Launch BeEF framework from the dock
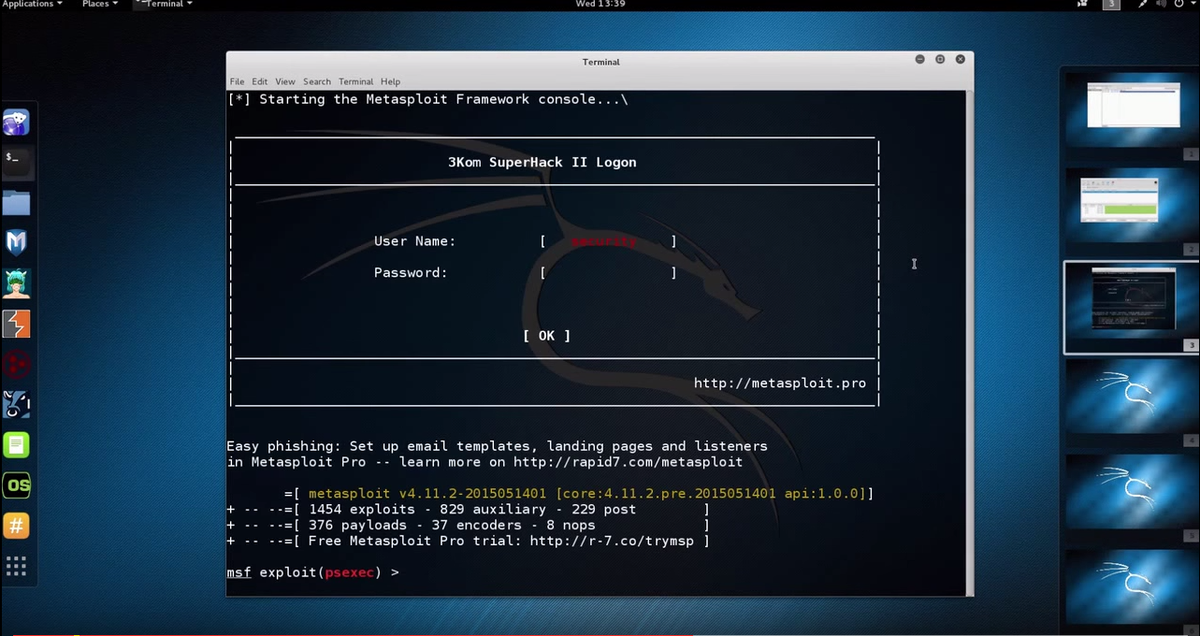The height and width of the screenshot is (636, 1200). click(x=17, y=404)
